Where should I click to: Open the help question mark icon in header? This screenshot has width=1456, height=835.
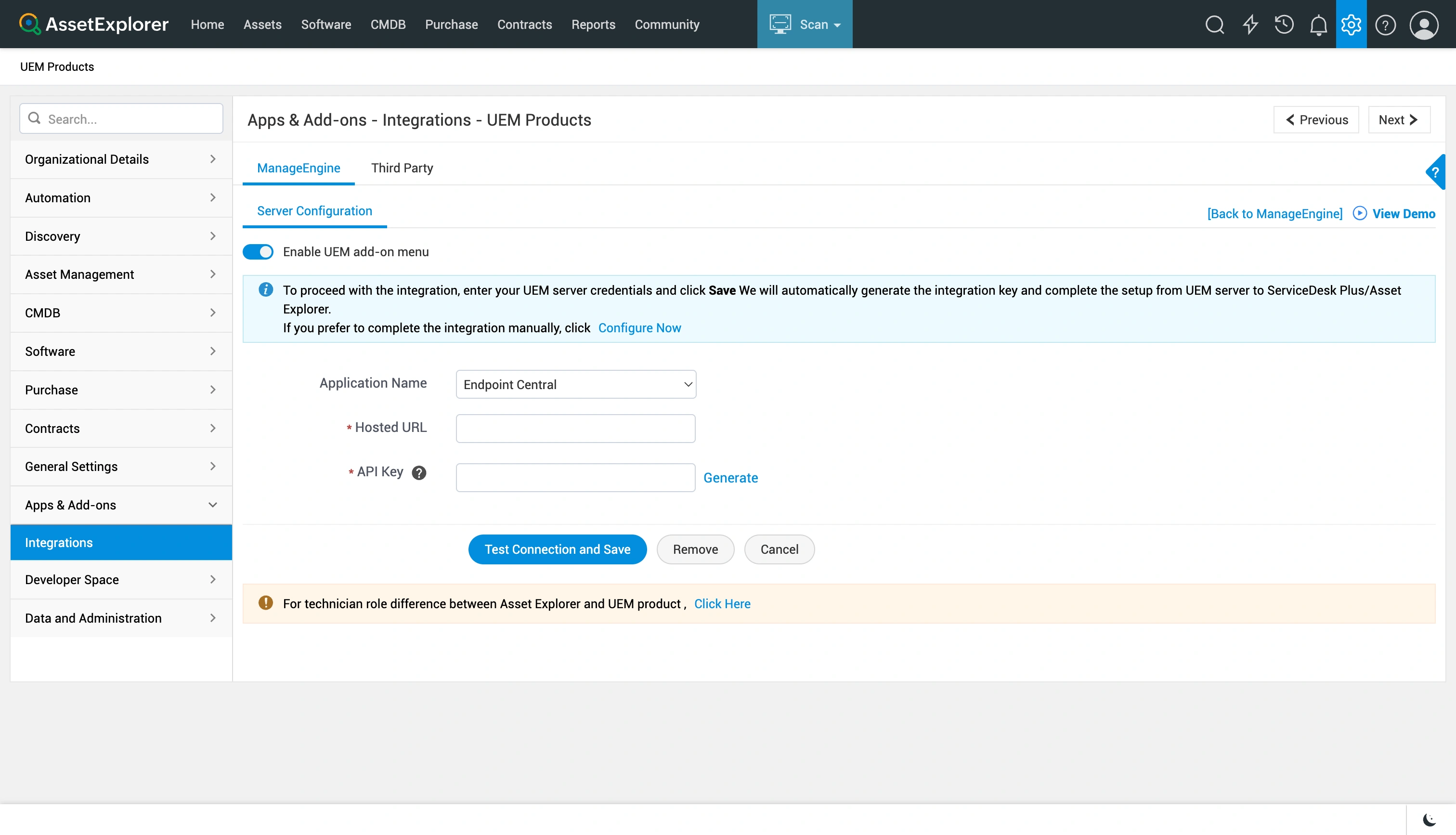pos(1386,25)
